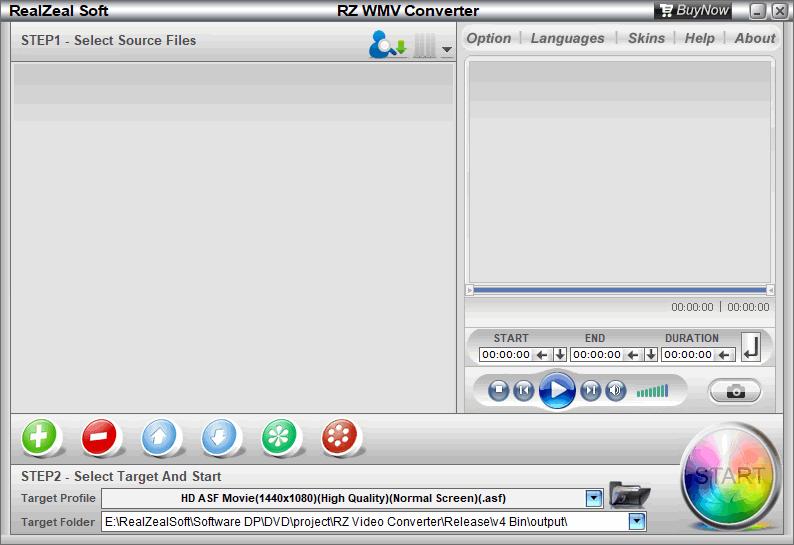Open target folder with folder icon
Screen dimensions: 794x545
pyautogui.click(x=629, y=495)
